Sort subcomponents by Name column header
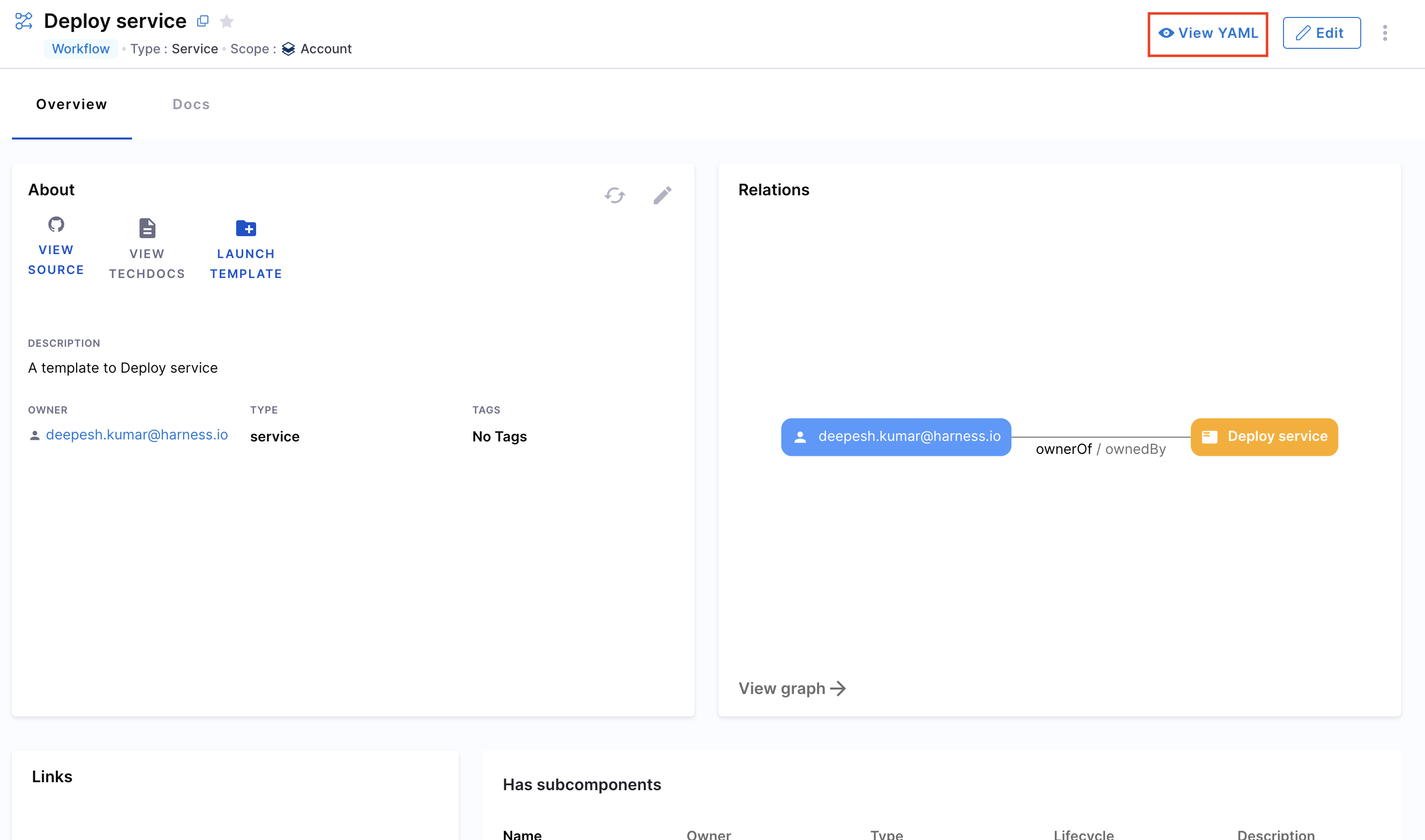 pyautogui.click(x=522, y=835)
